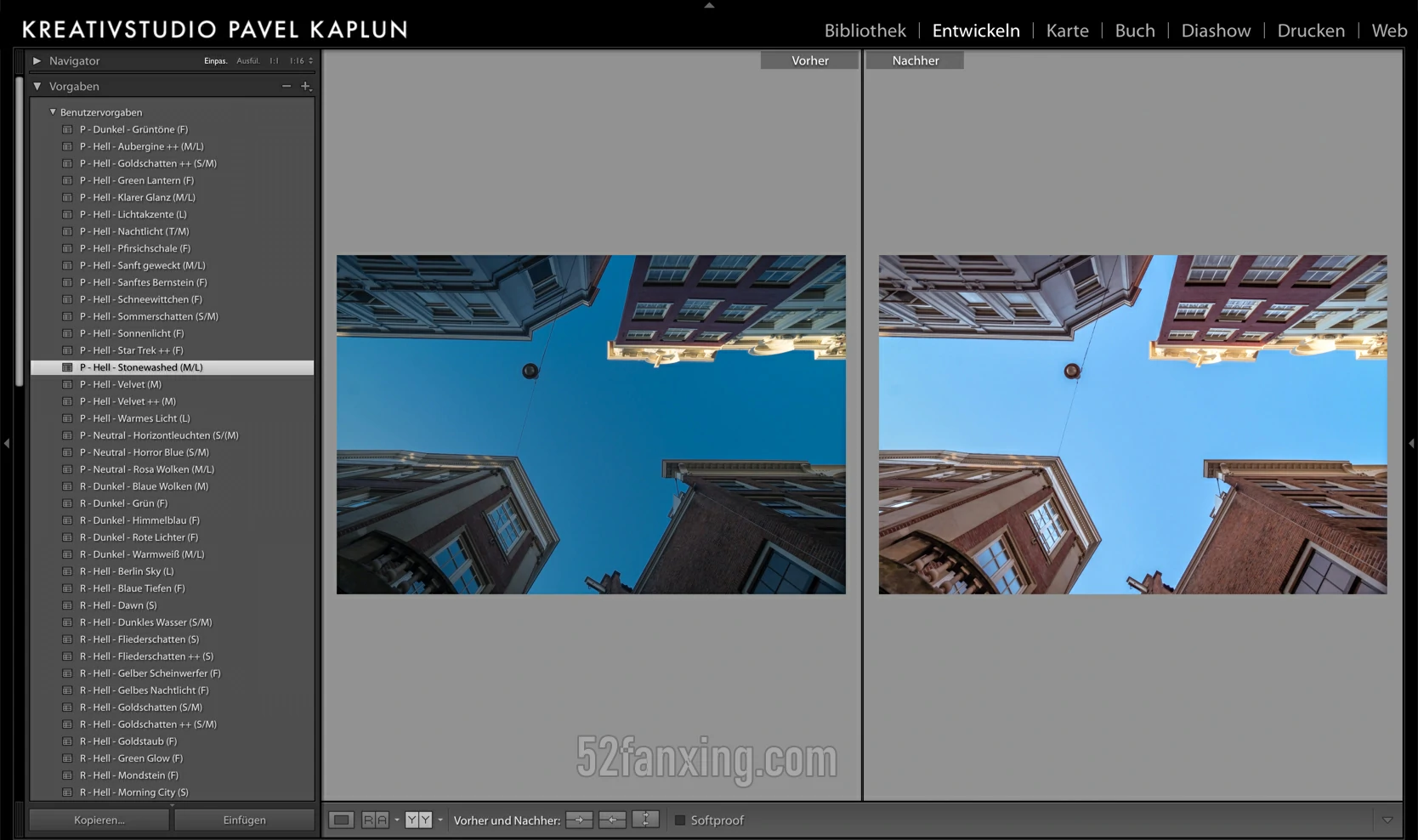Viewport: 1418px width, 840px height.
Task: Switch to the Entwickeln module
Action: [976, 31]
